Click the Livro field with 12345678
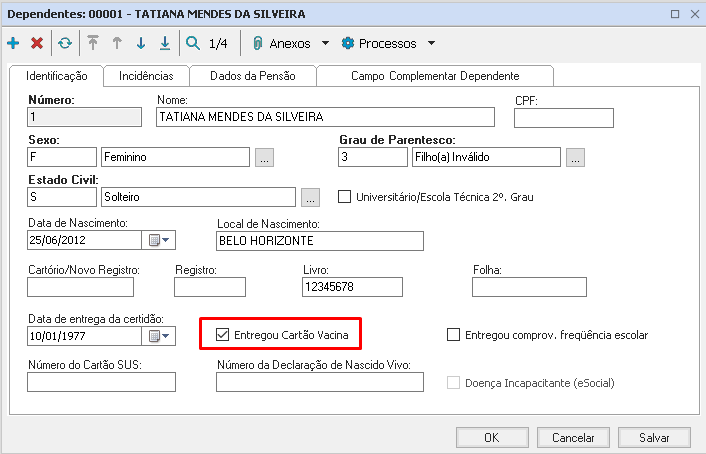 [x=352, y=287]
